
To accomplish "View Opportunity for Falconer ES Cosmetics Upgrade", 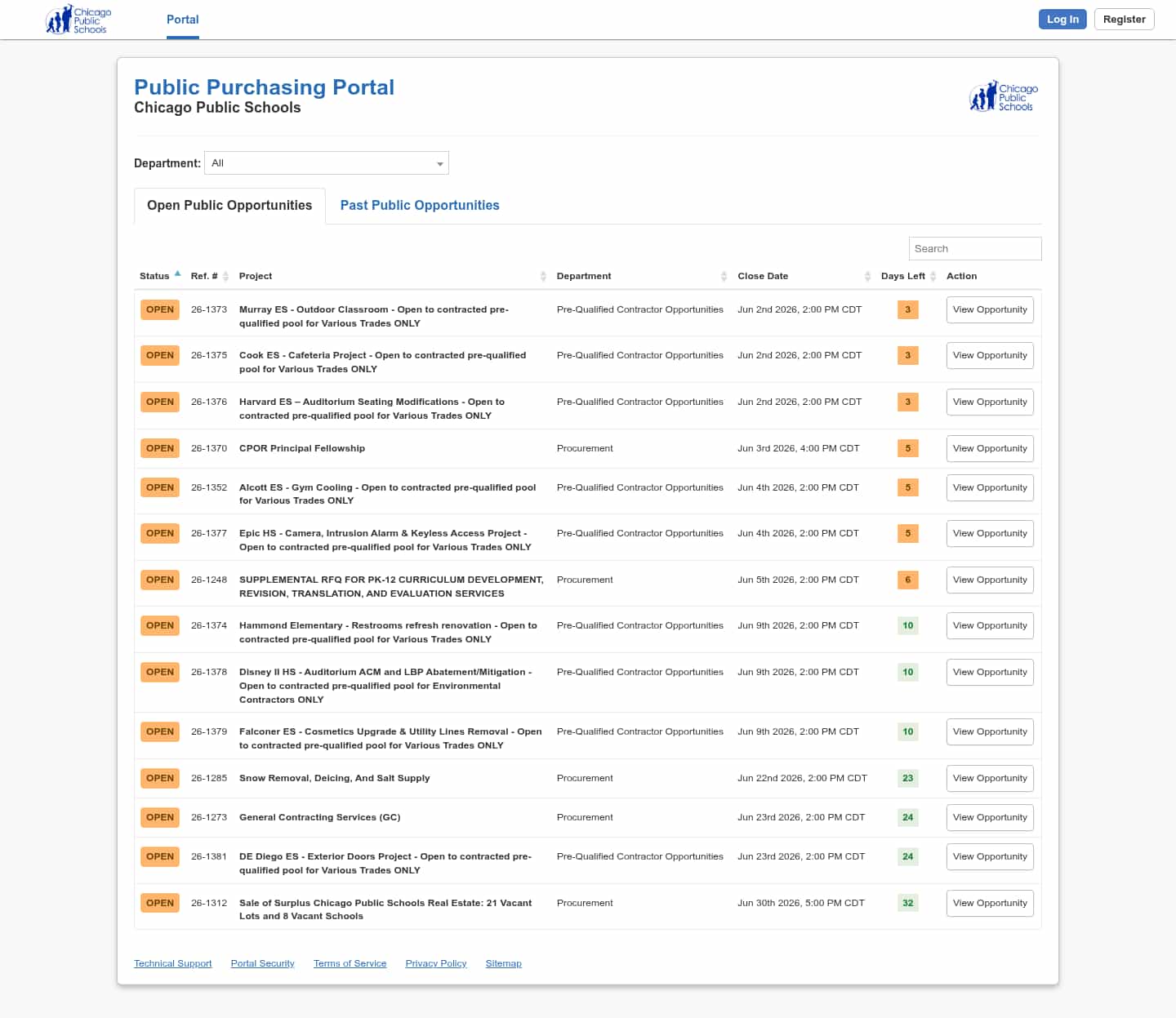I will [x=990, y=732].
